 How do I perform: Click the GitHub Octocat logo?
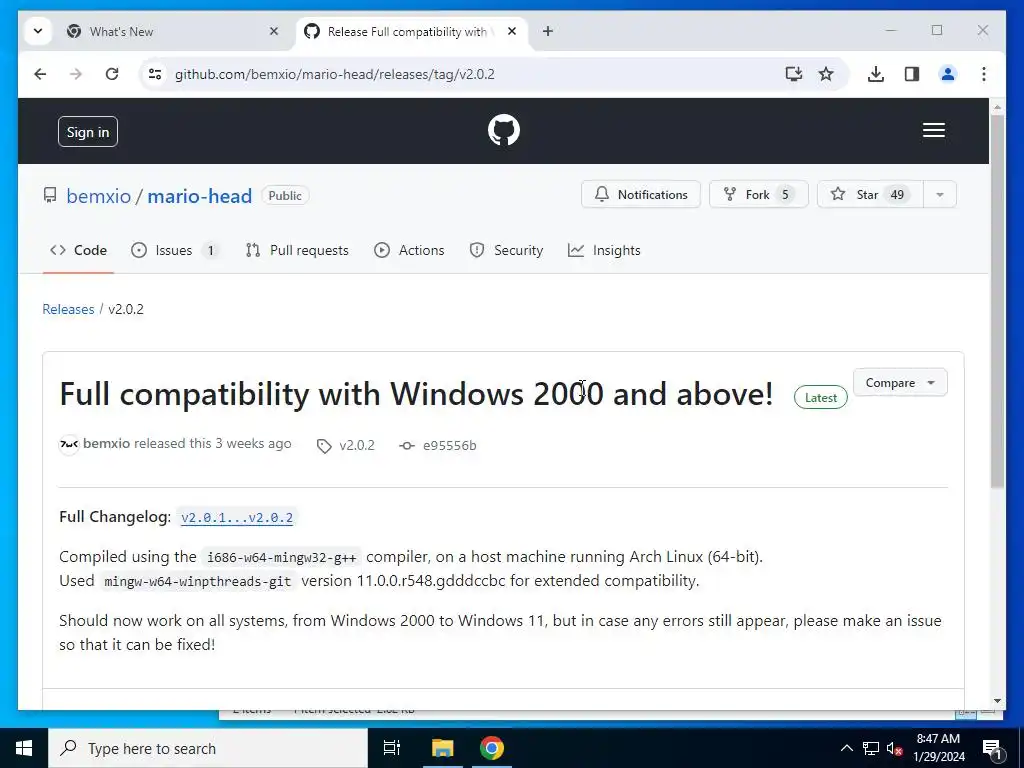504,131
